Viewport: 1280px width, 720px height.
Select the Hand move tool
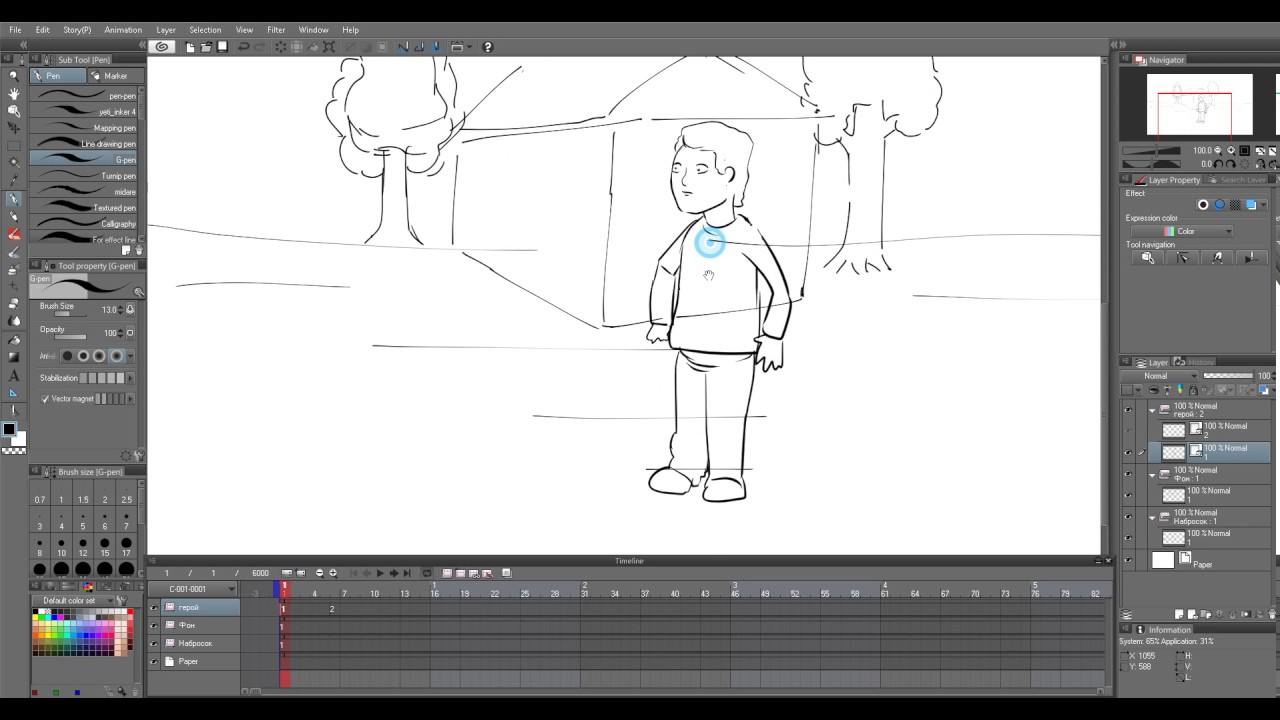[13, 93]
